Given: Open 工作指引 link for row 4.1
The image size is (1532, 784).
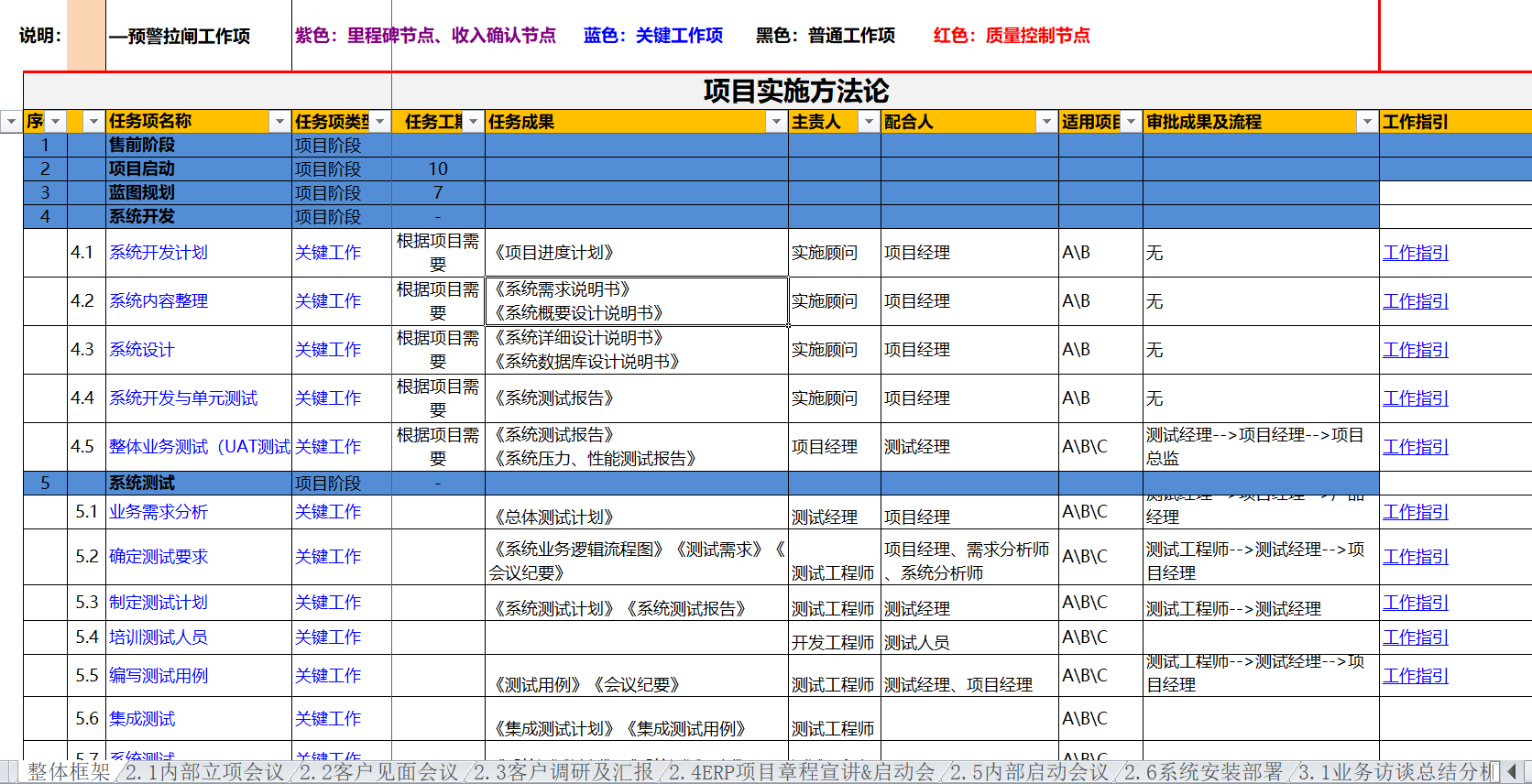Looking at the screenshot, I should tap(1416, 253).
